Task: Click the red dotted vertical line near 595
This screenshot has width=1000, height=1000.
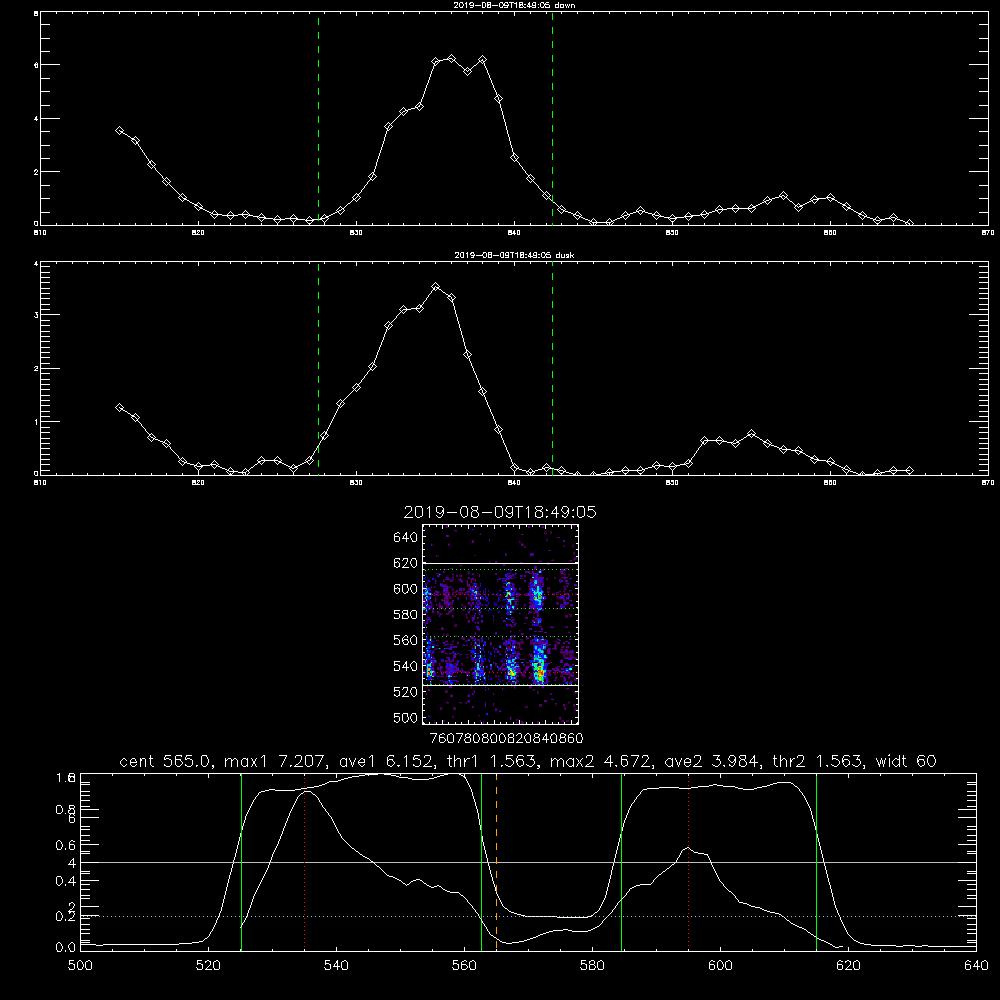Action: [x=688, y=861]
